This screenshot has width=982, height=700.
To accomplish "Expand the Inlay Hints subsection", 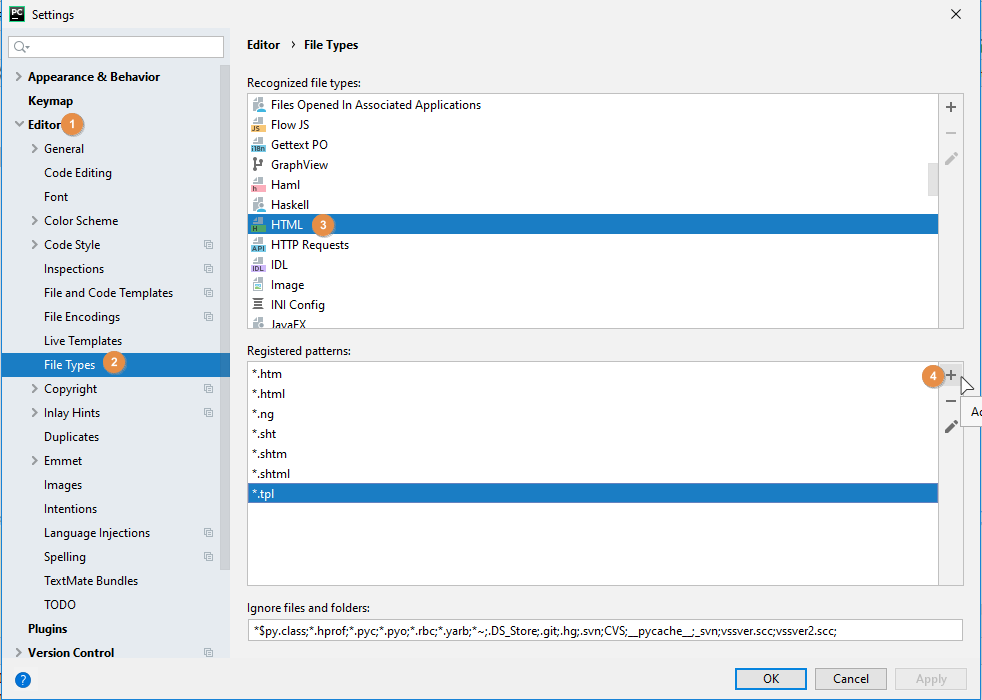I will coord(34,413).
